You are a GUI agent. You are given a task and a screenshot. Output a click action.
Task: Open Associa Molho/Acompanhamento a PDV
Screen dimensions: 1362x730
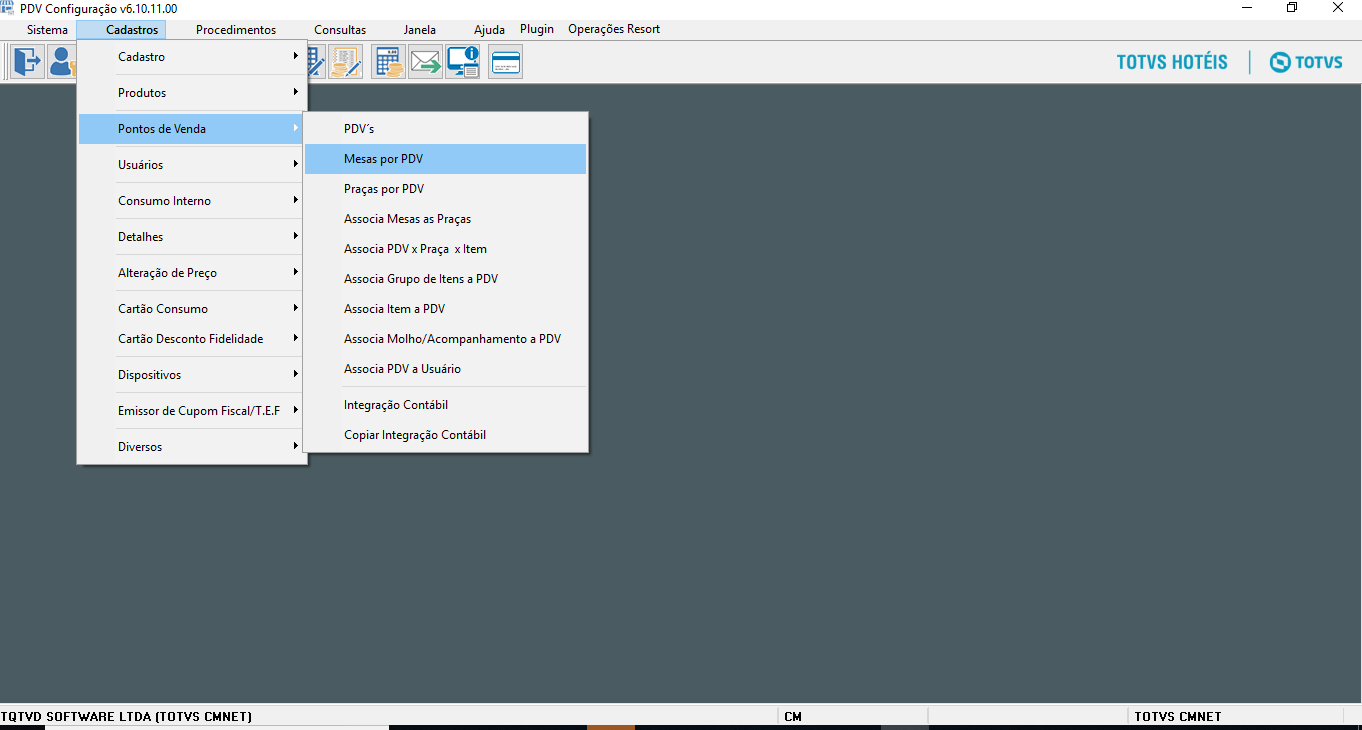[x=446, y=339]
